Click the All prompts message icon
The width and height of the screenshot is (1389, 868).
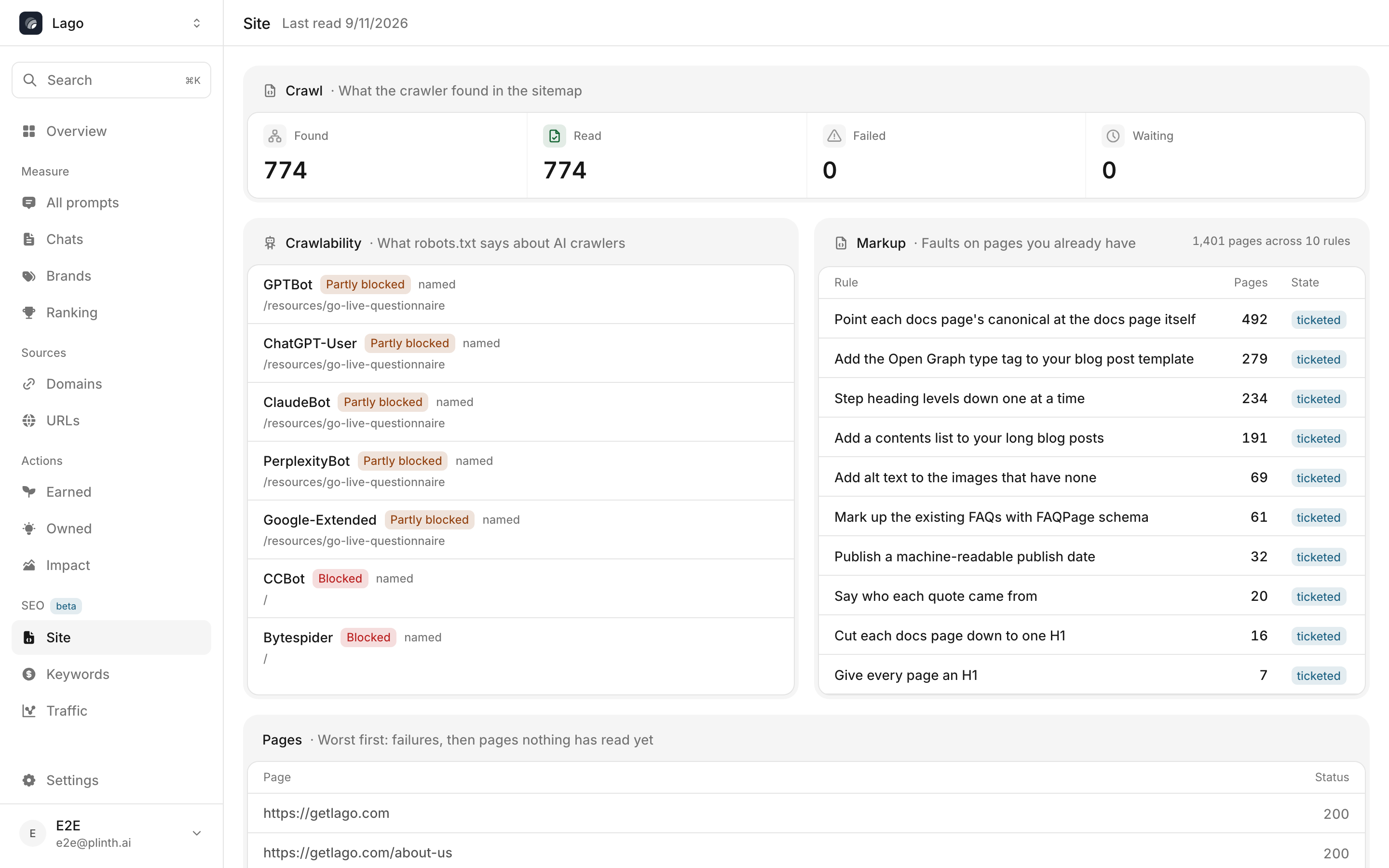click(x=29, y=203)
